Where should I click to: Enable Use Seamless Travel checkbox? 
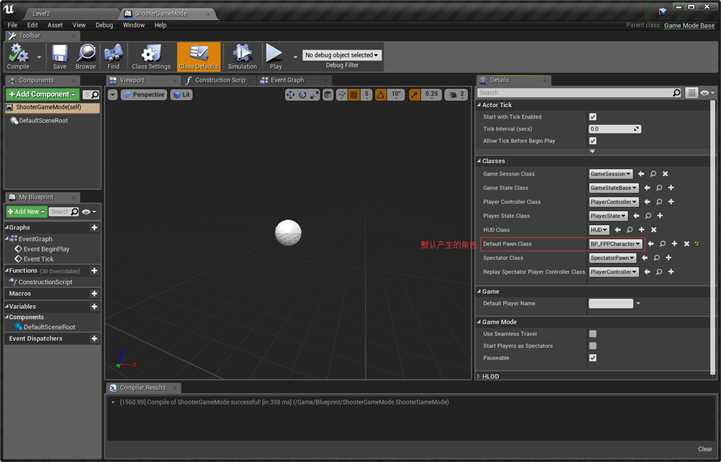point(593,334)
